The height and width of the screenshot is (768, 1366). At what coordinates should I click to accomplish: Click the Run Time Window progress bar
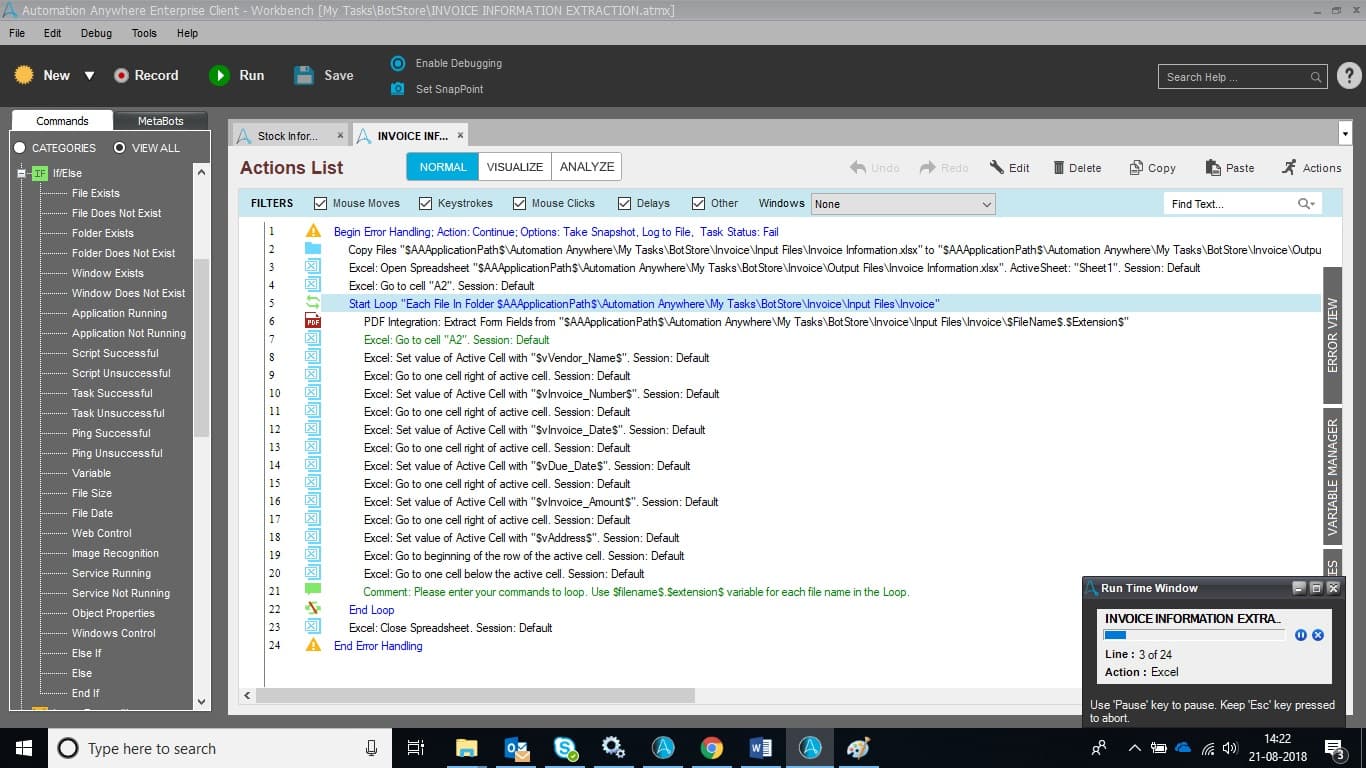tap(1194, 635)
